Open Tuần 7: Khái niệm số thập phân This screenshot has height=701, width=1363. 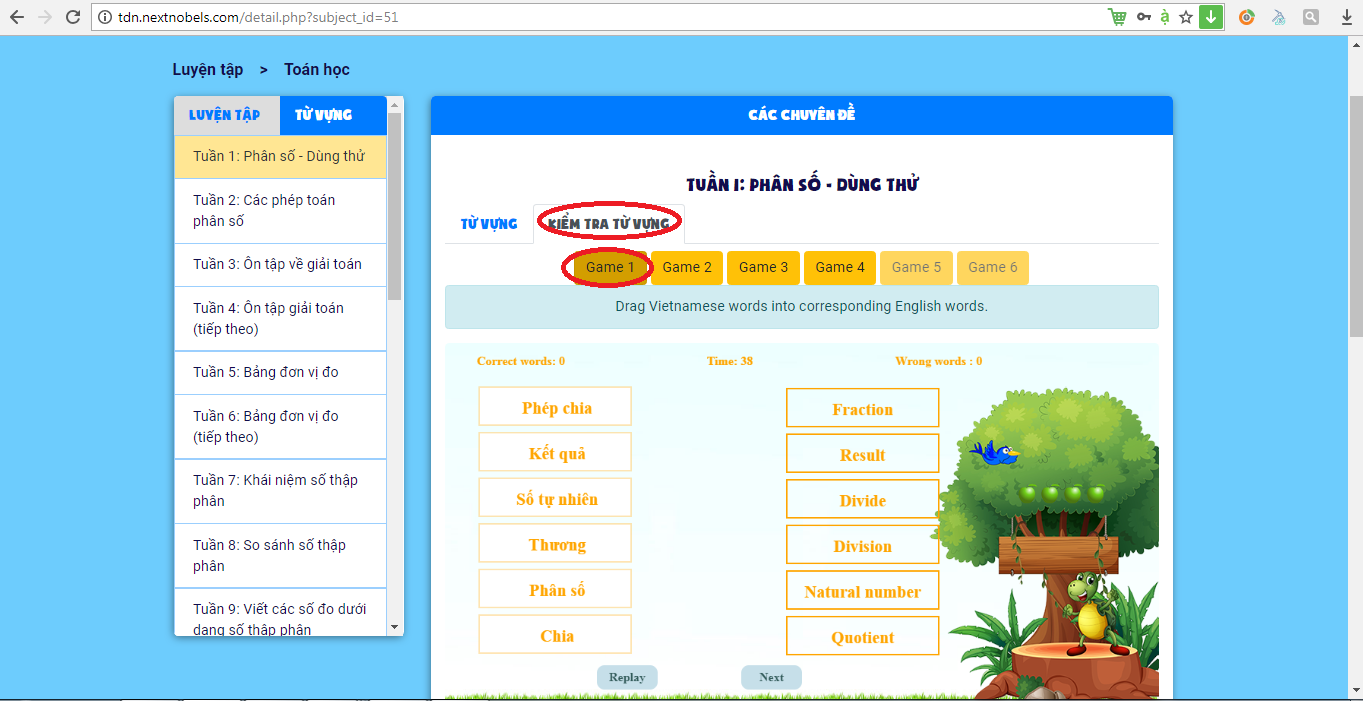[280, 491]
